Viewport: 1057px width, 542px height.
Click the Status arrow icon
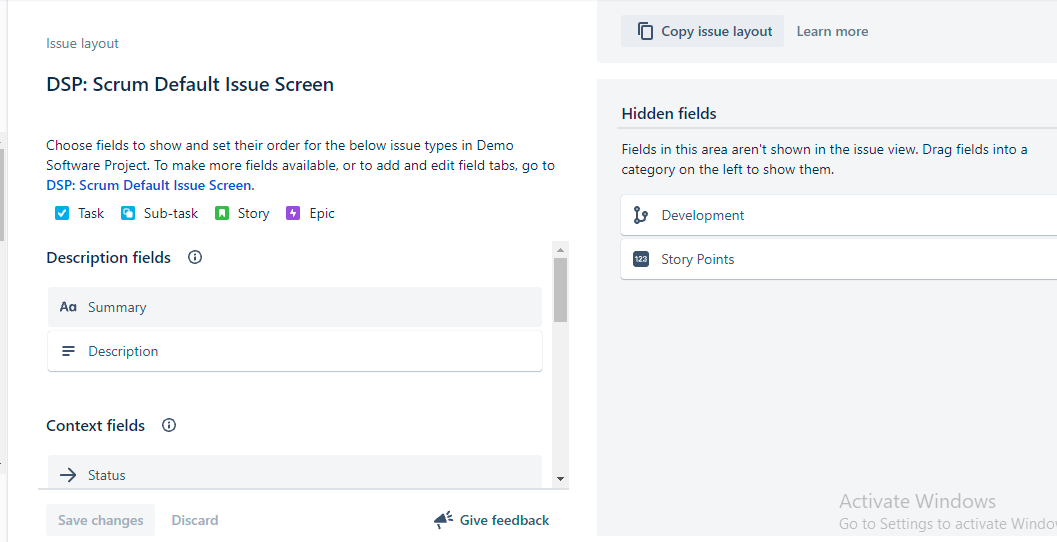click(68, 475)
